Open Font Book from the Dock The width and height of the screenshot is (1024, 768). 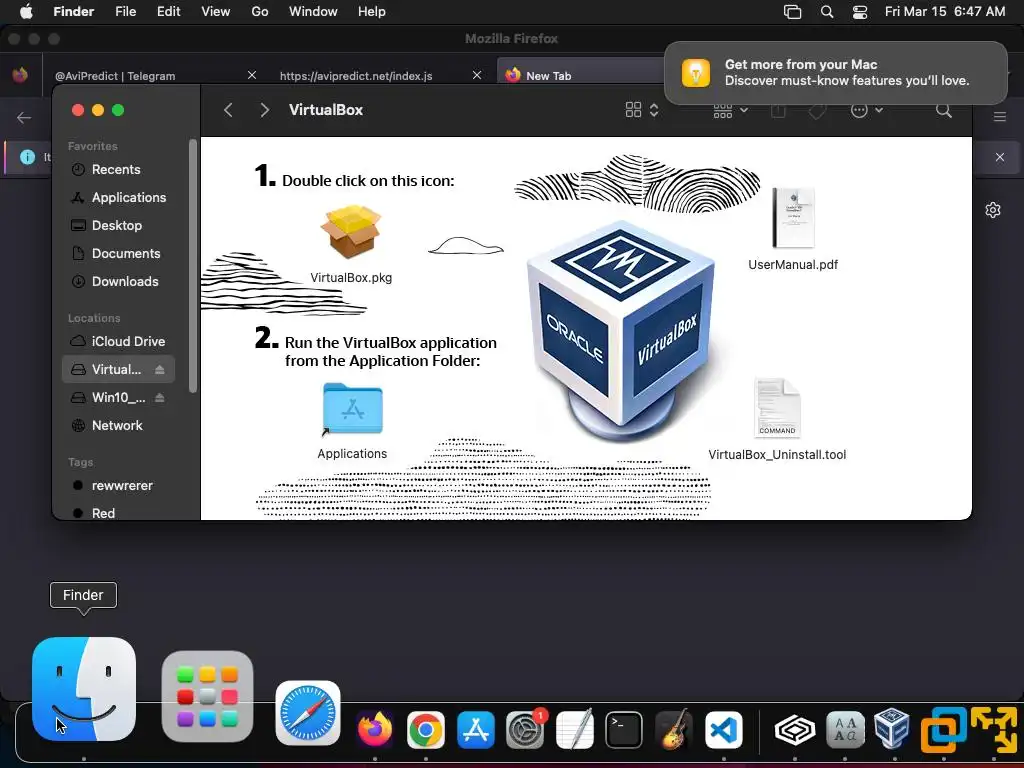[845, 729]
